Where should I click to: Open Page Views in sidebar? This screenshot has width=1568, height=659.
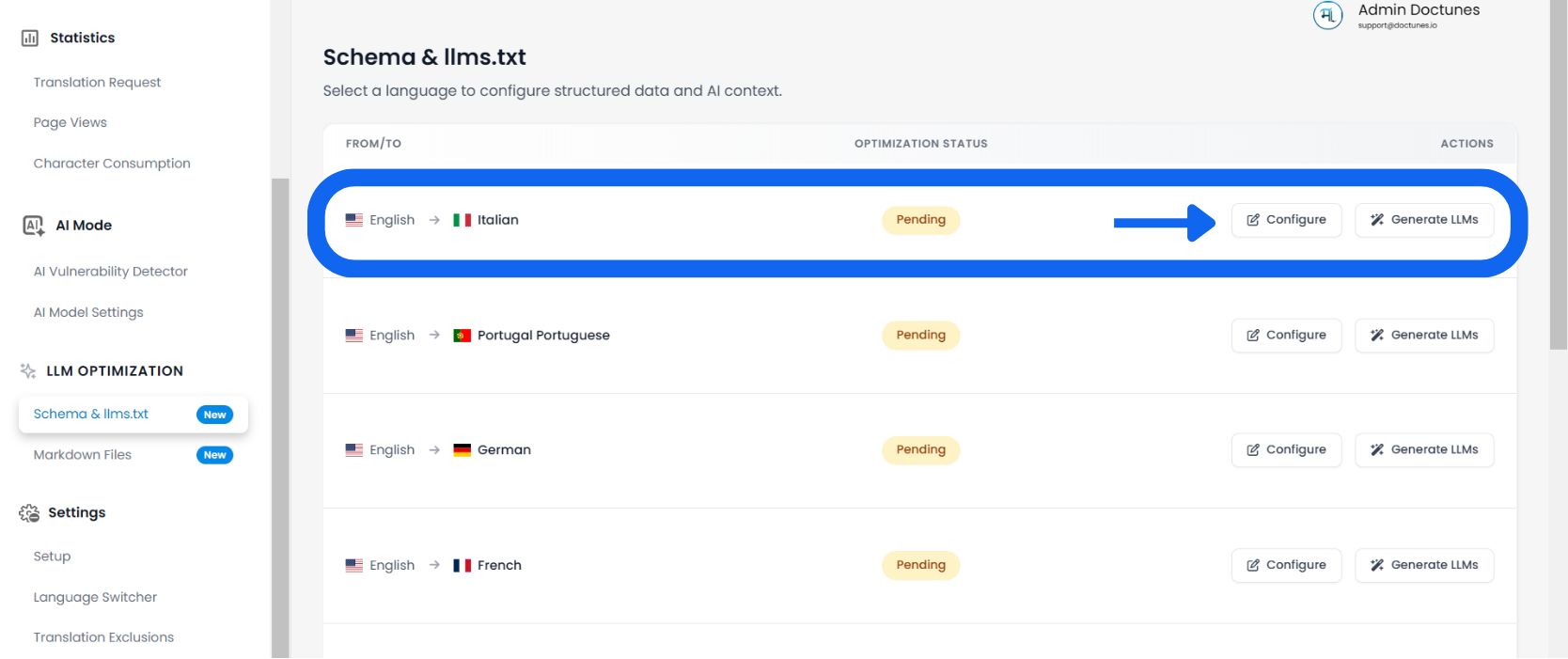point(70,122)
